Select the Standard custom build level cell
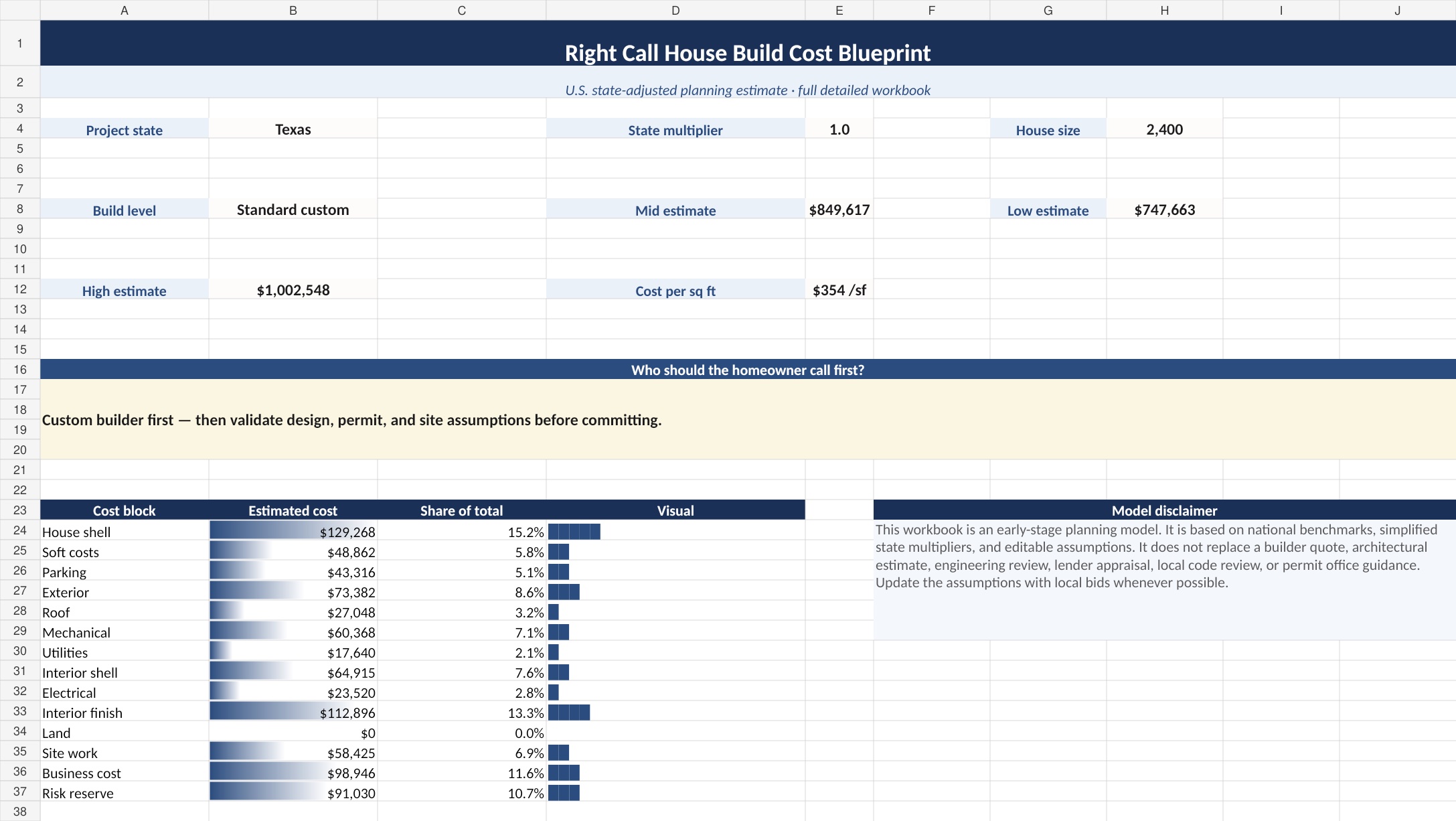1456x821 pixels. click(293, 209)
